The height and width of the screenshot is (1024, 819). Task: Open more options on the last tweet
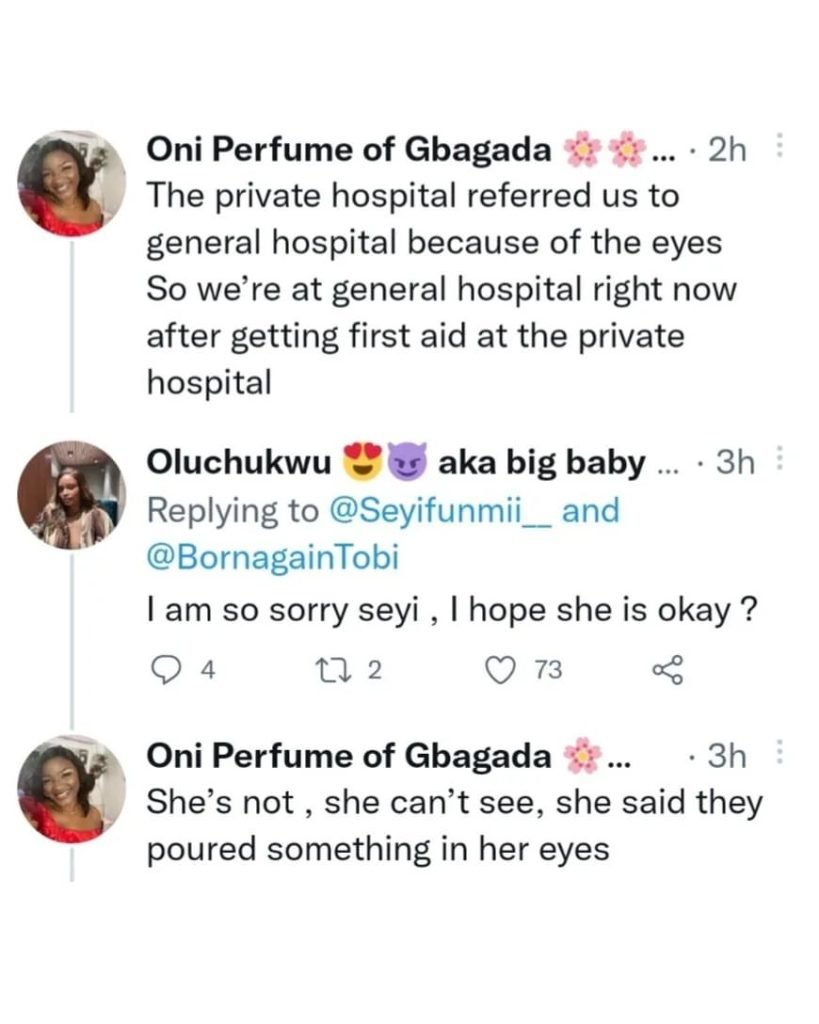(778, 752)
